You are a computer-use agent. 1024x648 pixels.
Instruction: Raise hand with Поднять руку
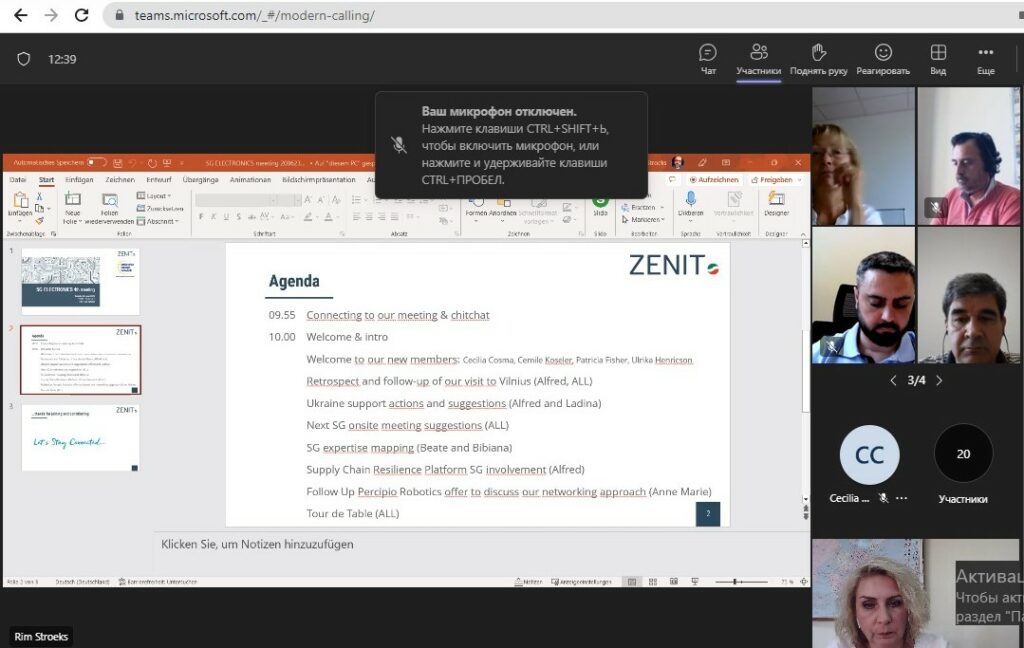coord(818,58)
